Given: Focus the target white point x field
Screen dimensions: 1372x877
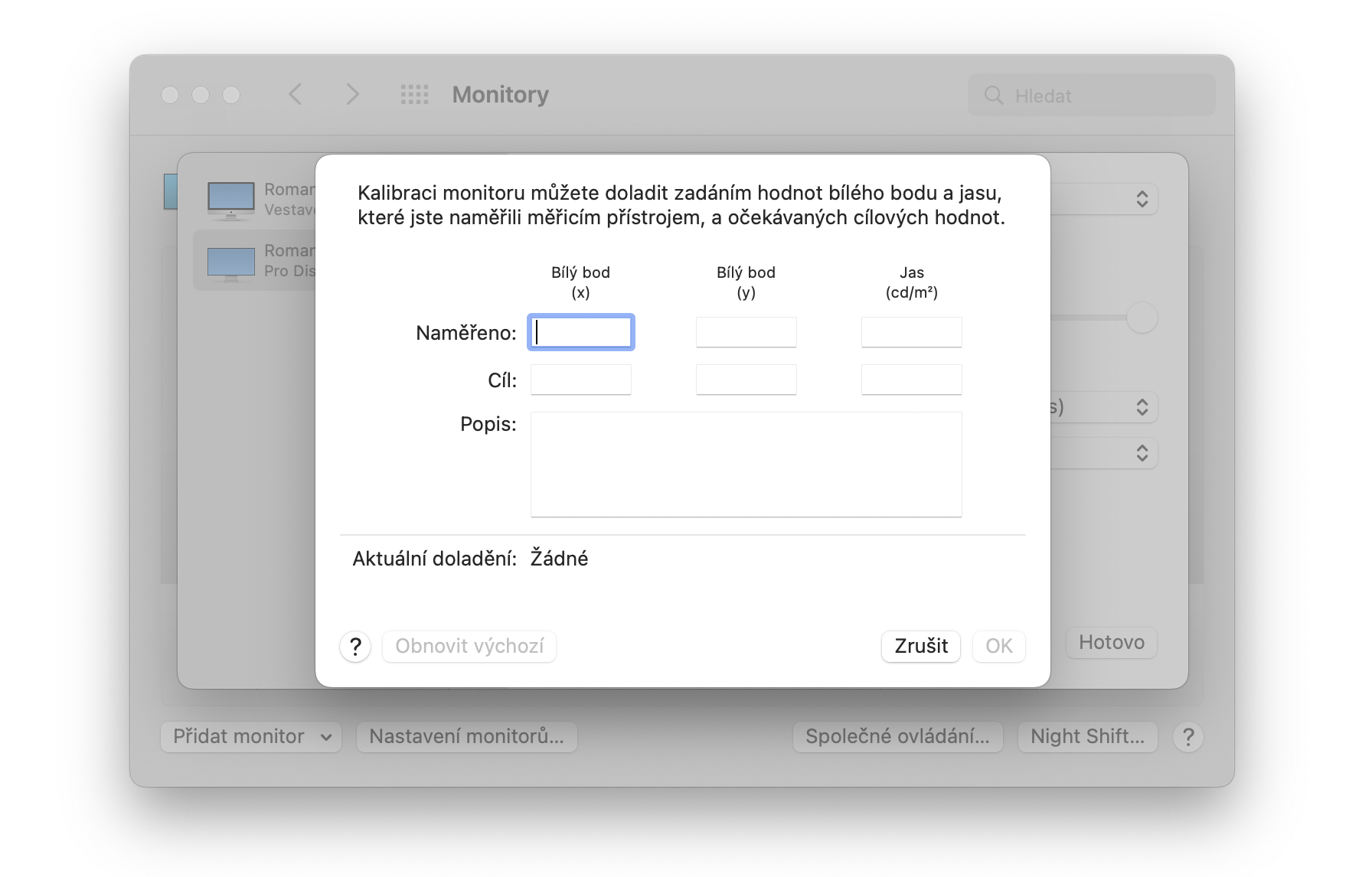Looking at the screenshot, I should [x=581, y=380].
